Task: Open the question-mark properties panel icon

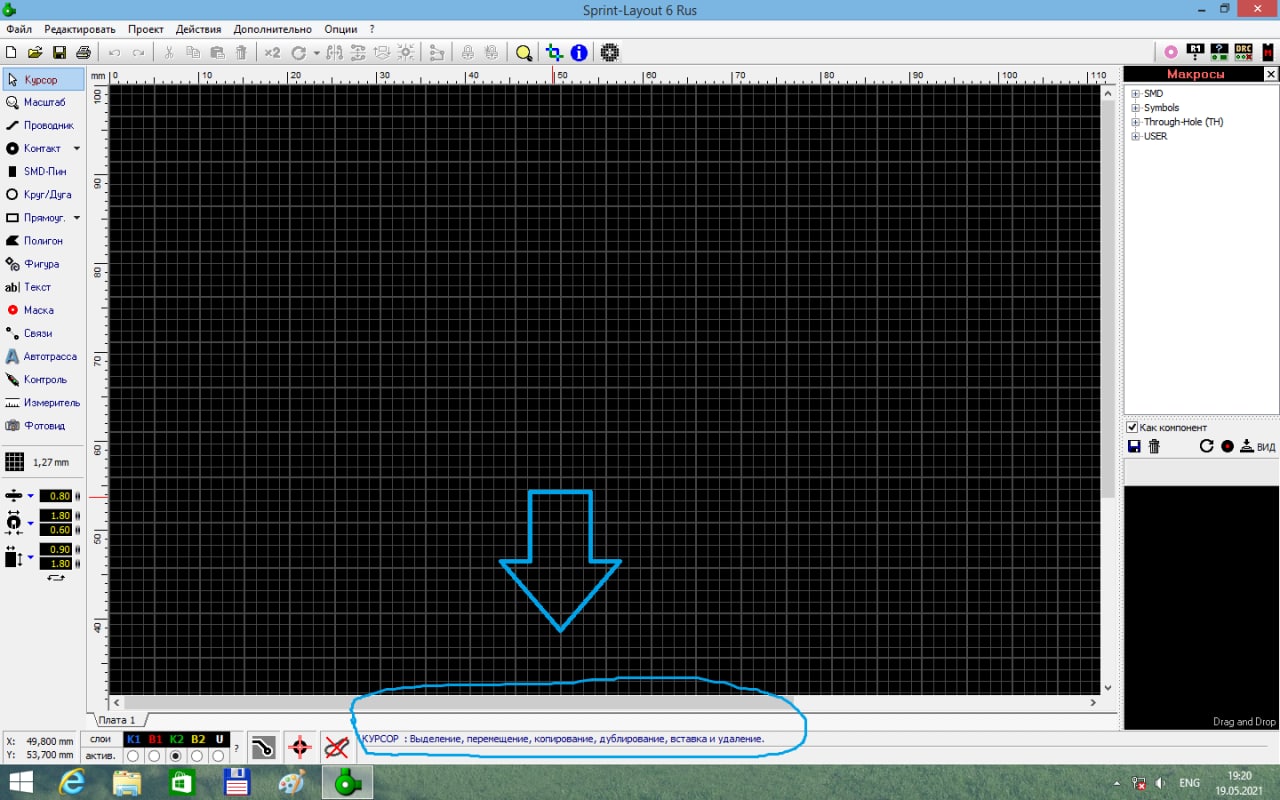Action: 1219,52
